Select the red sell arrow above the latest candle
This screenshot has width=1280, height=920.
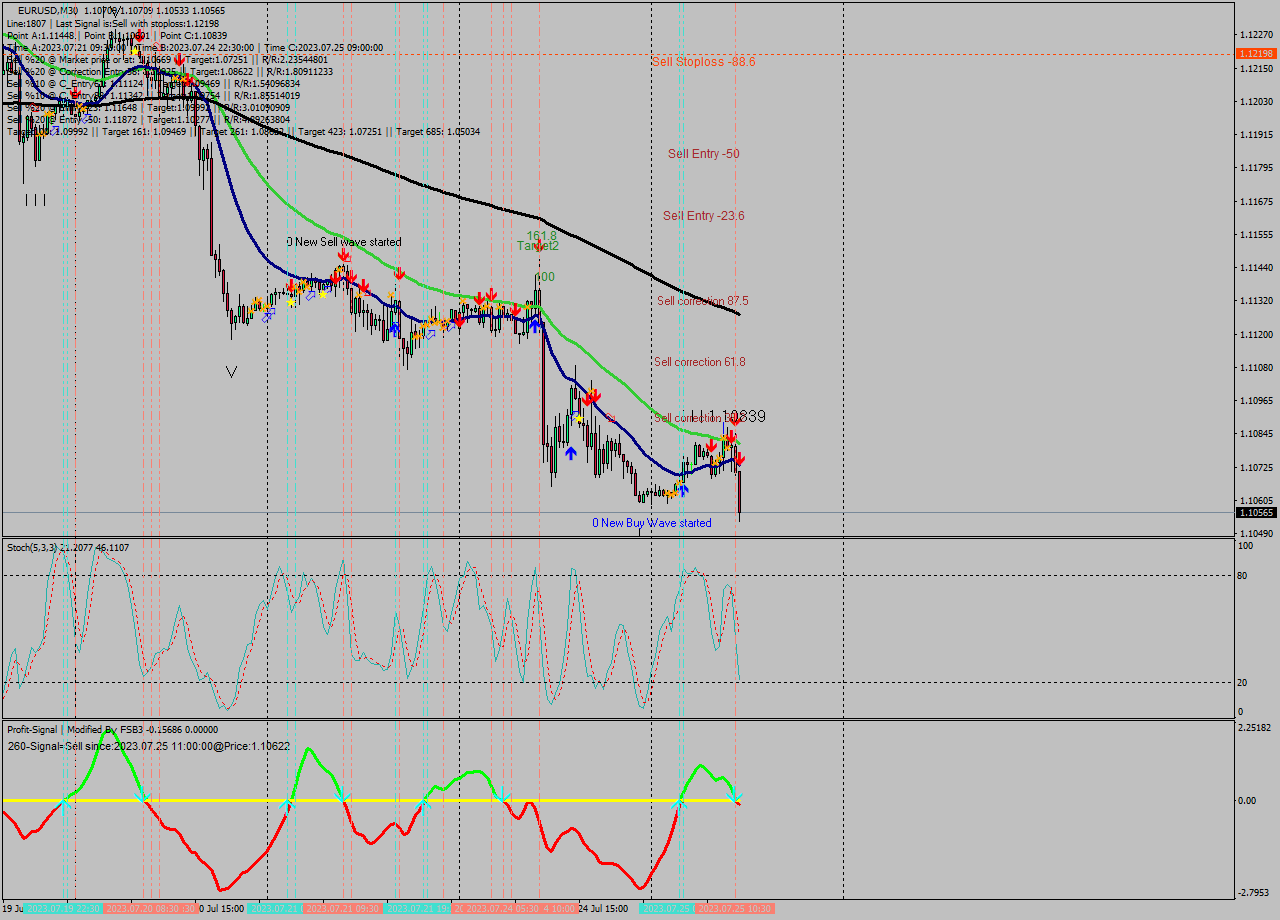click(x=740, y=460)
